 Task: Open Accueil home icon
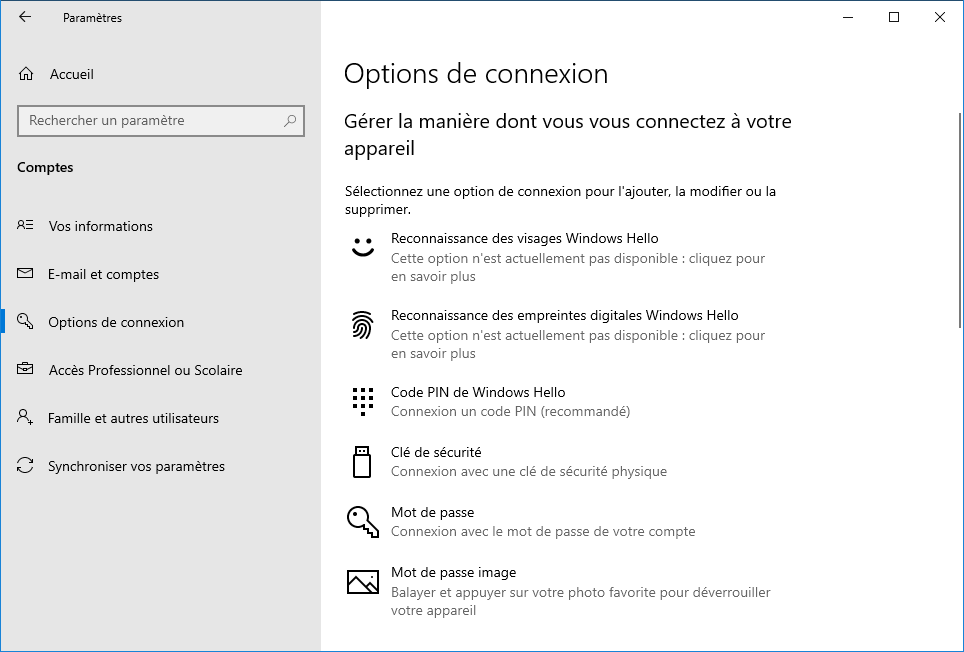click(26, 74)
